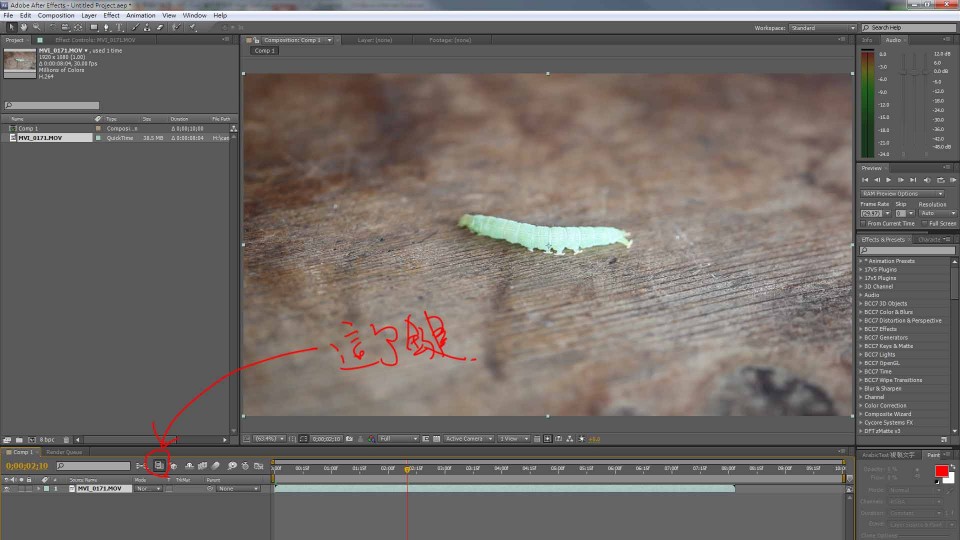Select the Selection arrow tool

pos(12,28)
